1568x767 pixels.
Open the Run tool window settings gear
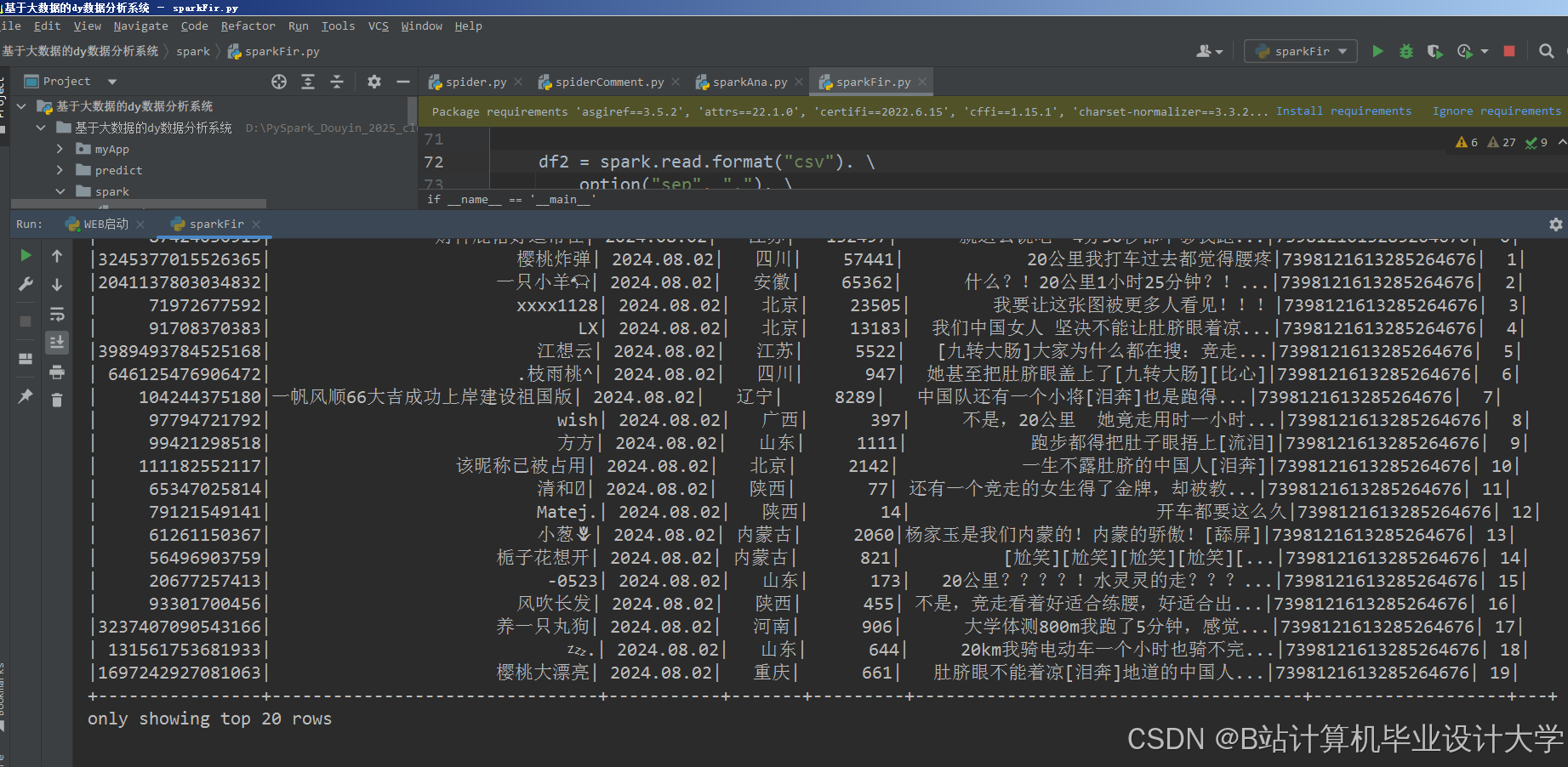click(1556, 224)
